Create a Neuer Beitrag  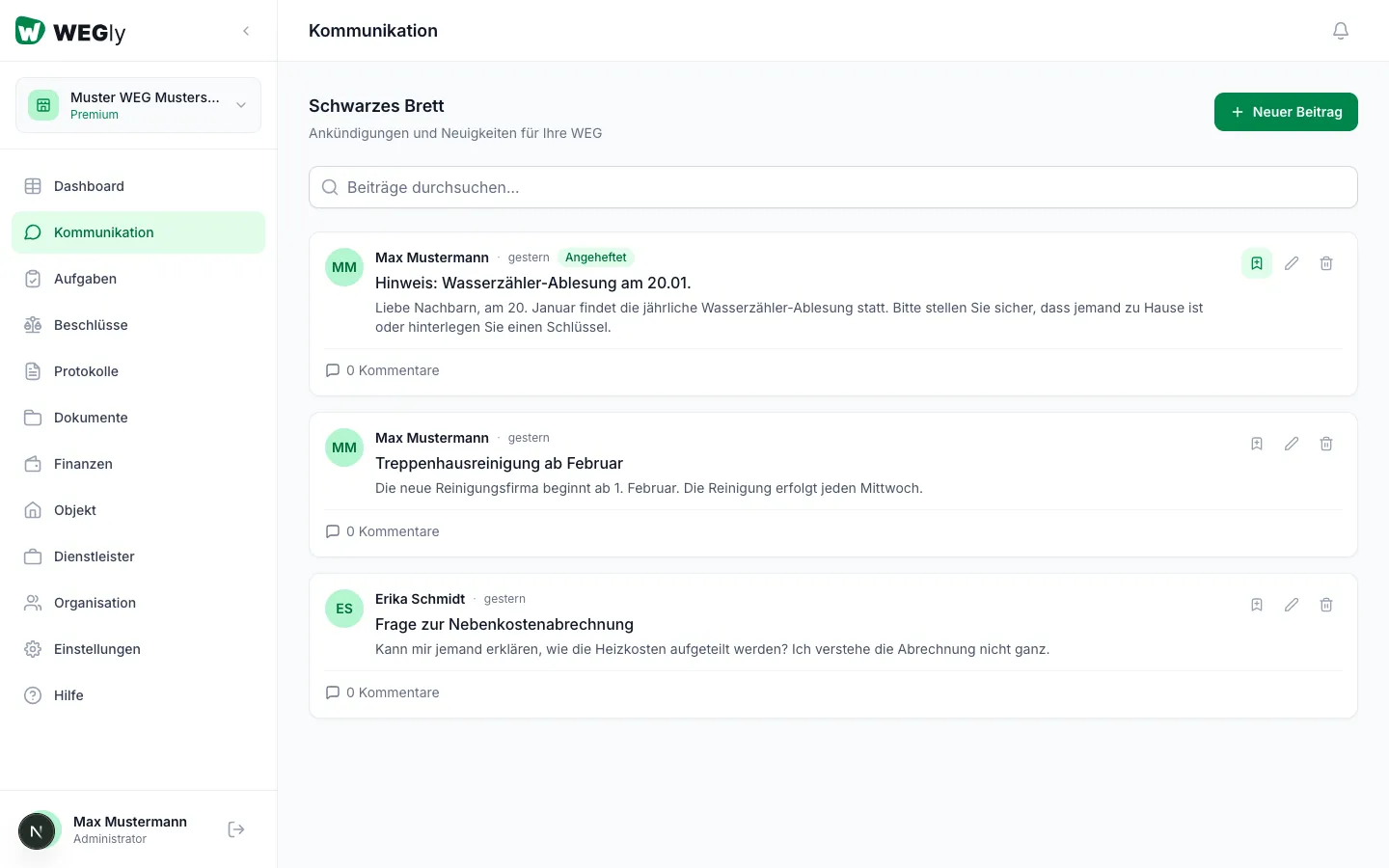coord(1286,112)
